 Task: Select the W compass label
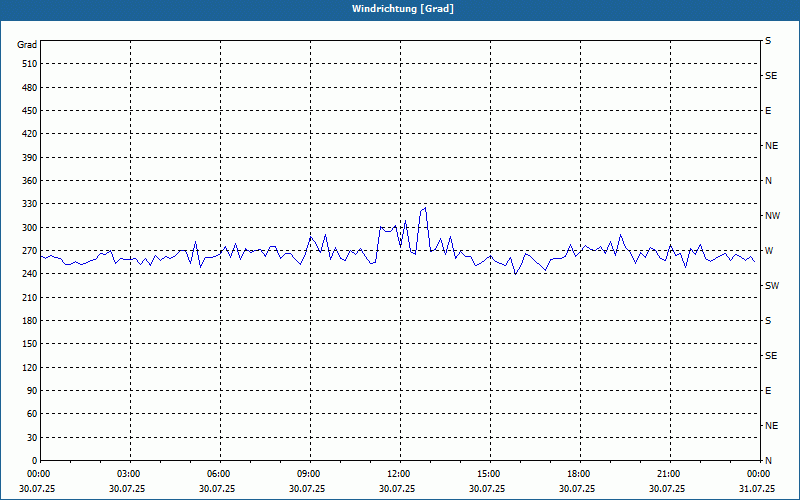tap(769, 251)
